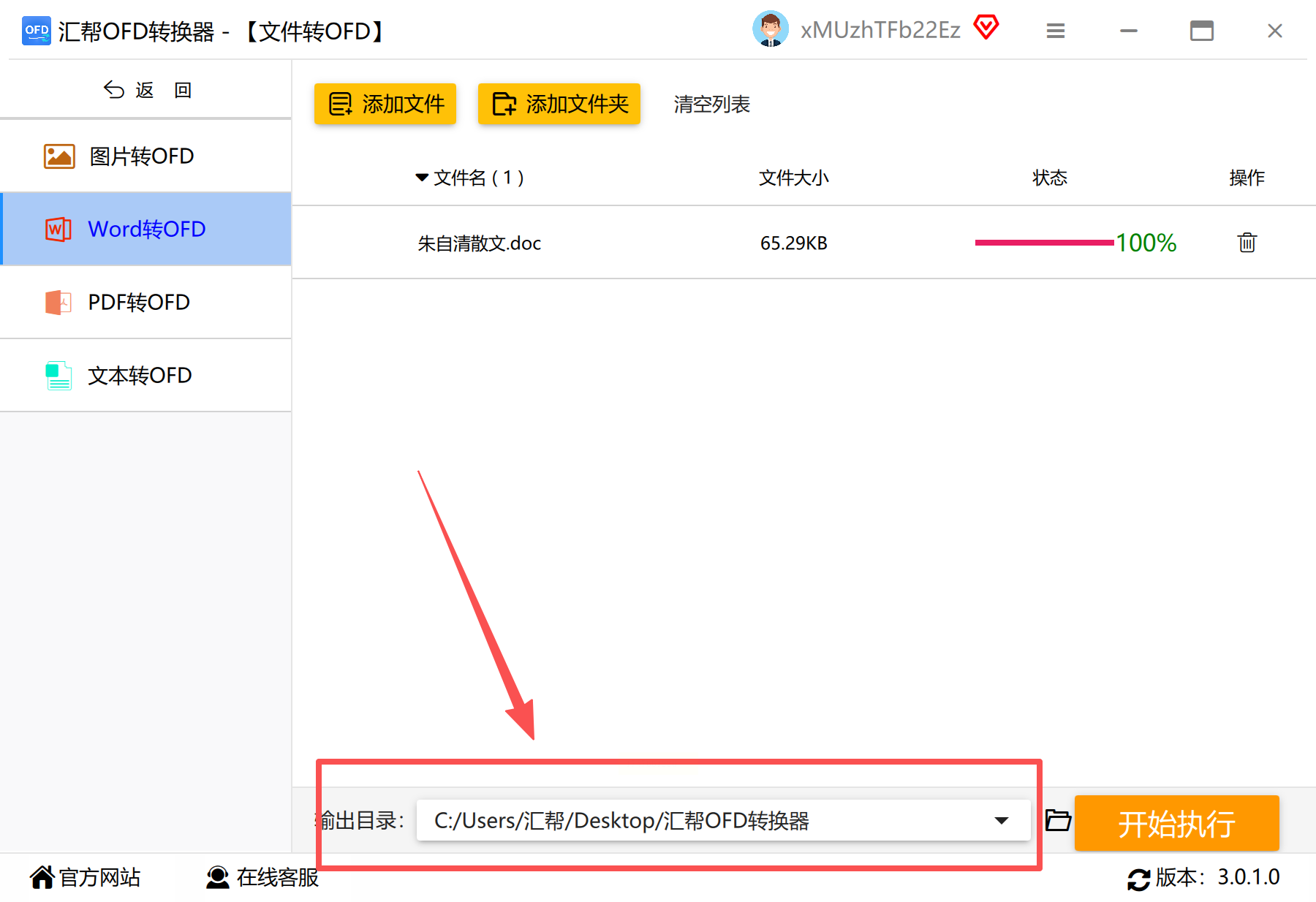
Task: Select the Word转OFD tab
Action: tap(146, 229)
